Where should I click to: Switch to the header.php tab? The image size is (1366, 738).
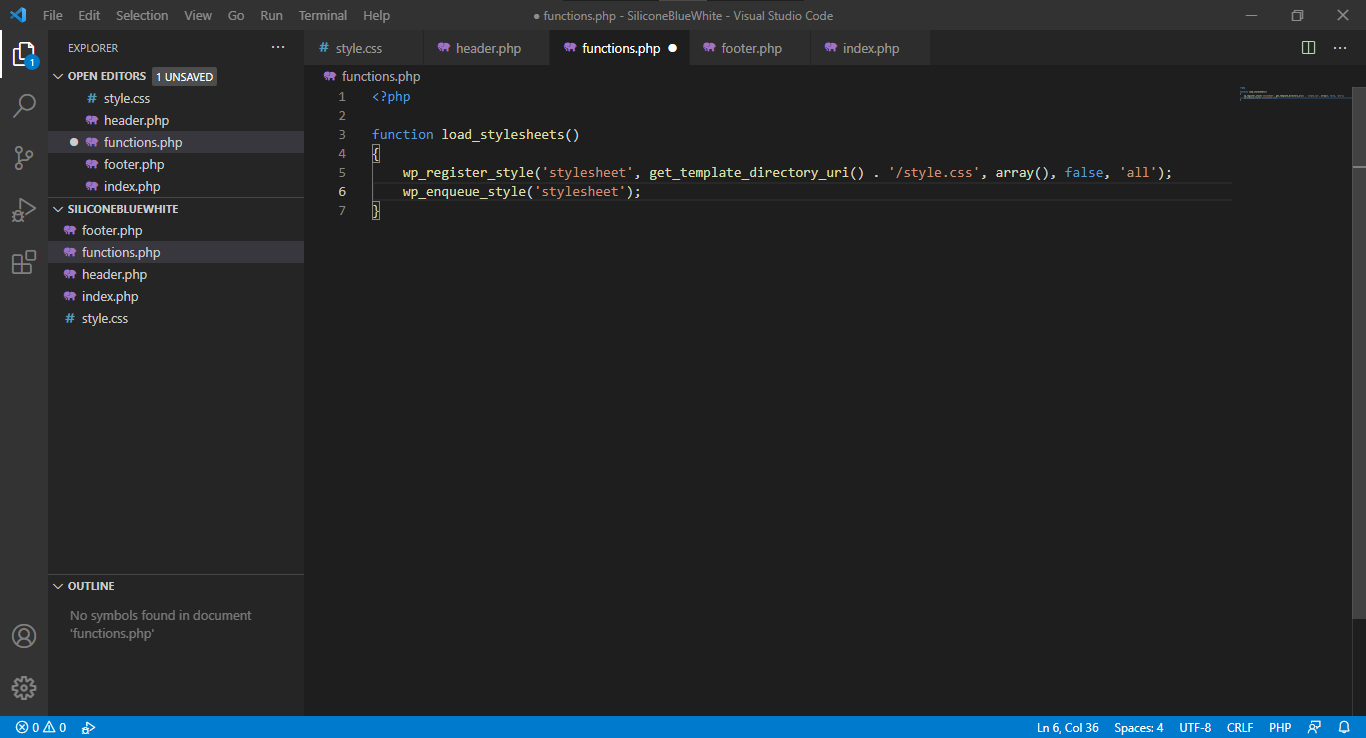pos(486,48)
